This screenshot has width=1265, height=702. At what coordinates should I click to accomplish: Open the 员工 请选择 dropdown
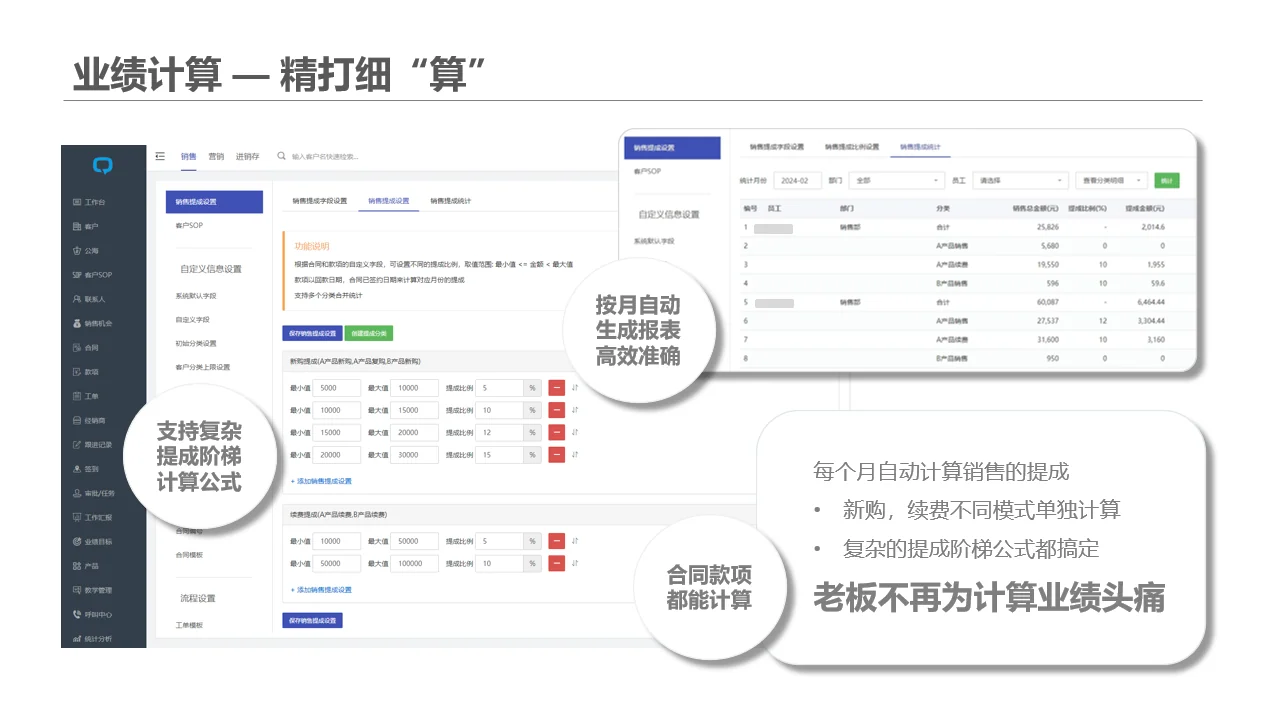(x=1021, y=180)
